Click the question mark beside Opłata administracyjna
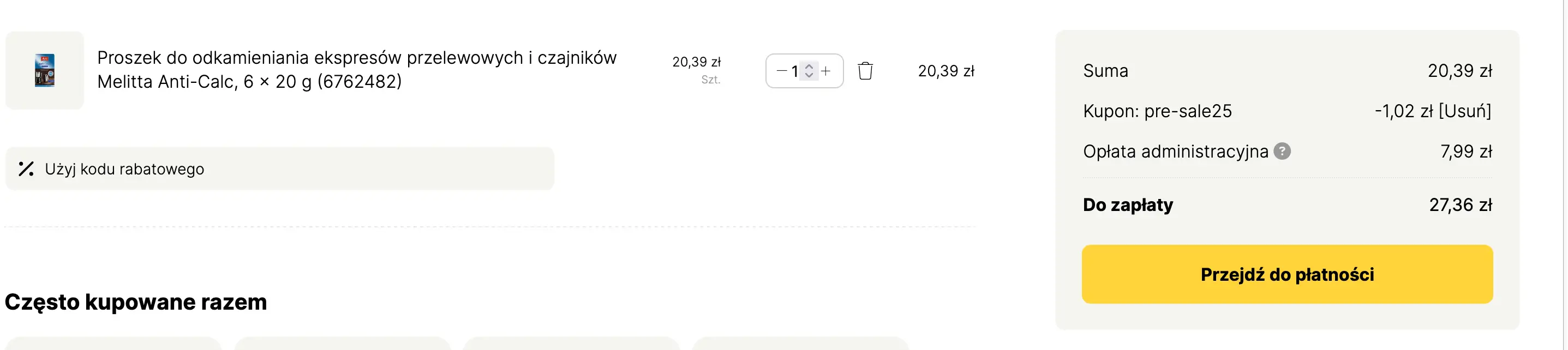The image size is (1568, 350). tap(1282, 151)
